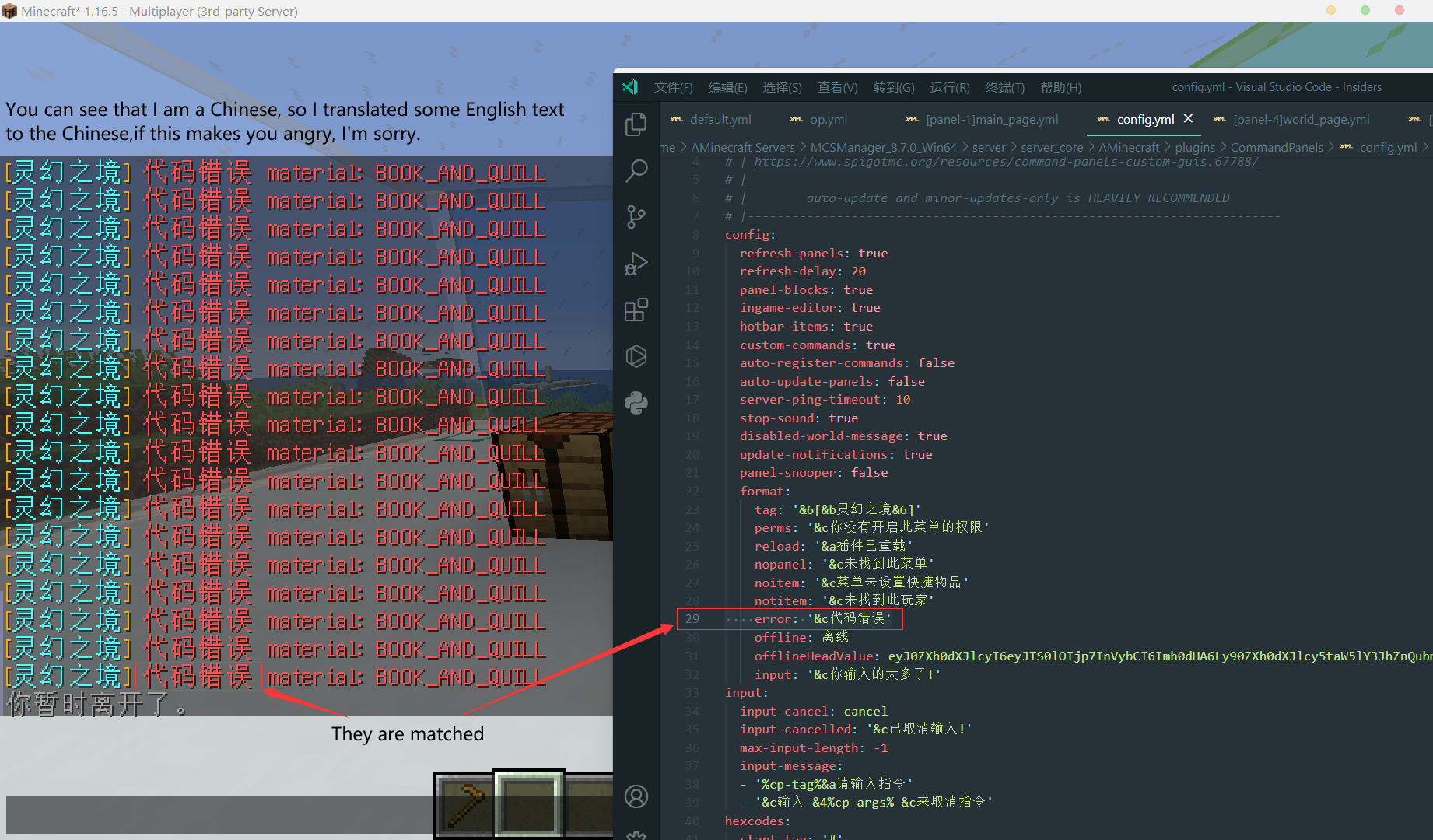Image resolution: width=1433 pixels, height=840 pixels.
Task: Click the VS Code Insiders logo
Action: [x=630, y=86]
